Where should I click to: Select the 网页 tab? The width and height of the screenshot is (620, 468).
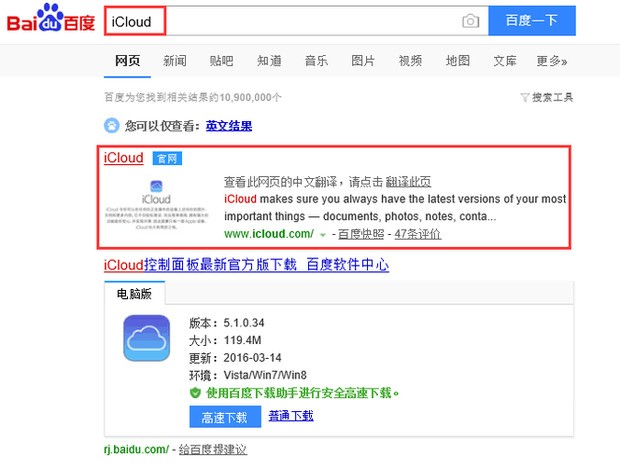(x=127, y=61)
